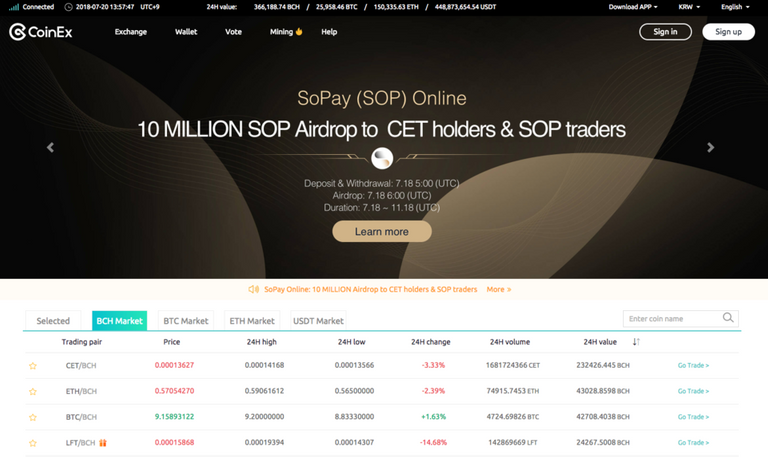Click the 1681724366 CET volume value

513,365
